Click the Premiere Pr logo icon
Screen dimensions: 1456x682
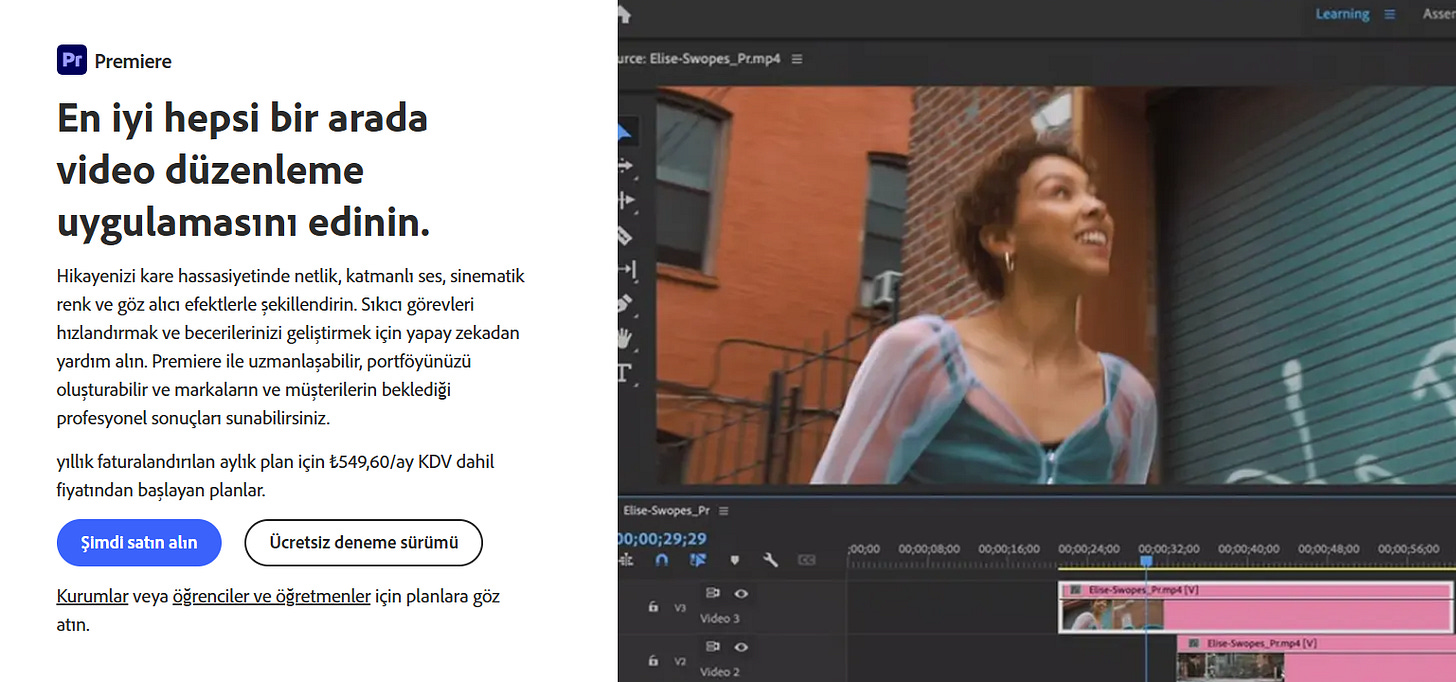coord(72,61)
